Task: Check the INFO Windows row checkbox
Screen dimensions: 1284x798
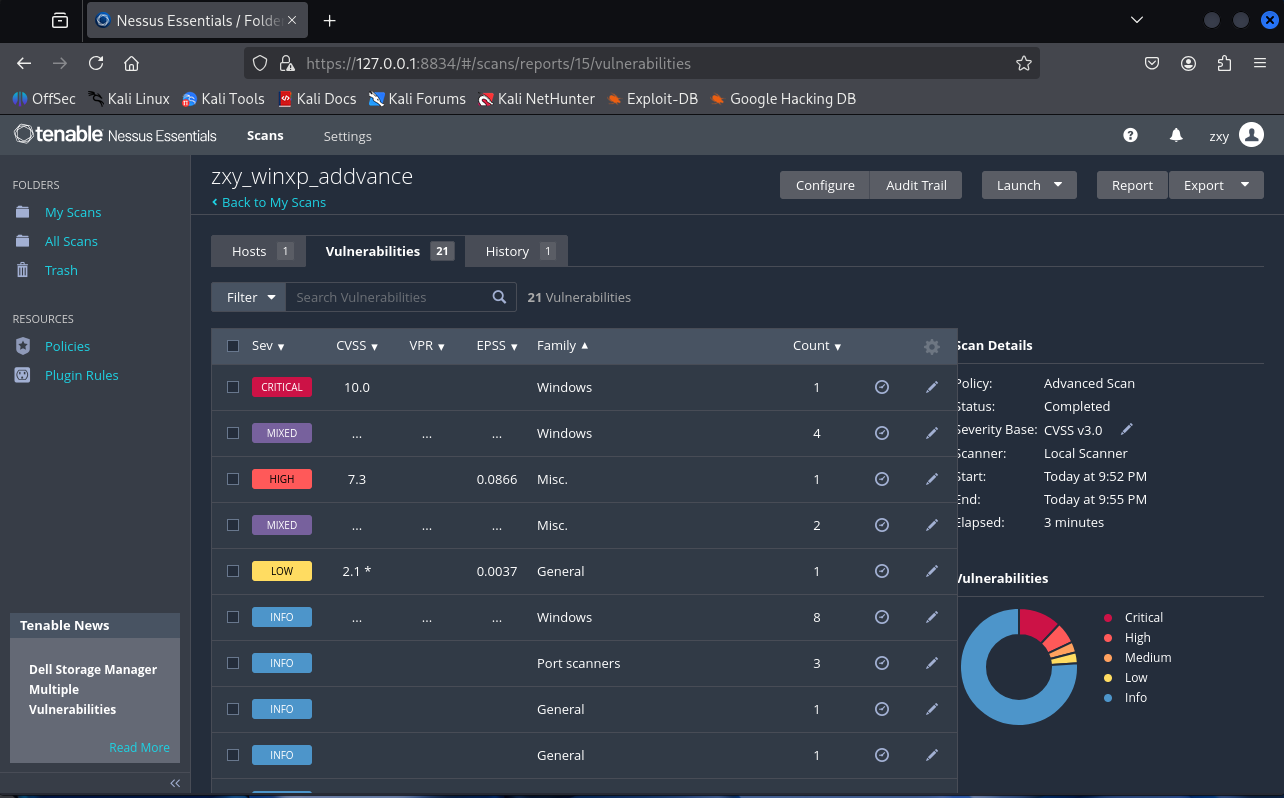Action: (x=233, y=617)
